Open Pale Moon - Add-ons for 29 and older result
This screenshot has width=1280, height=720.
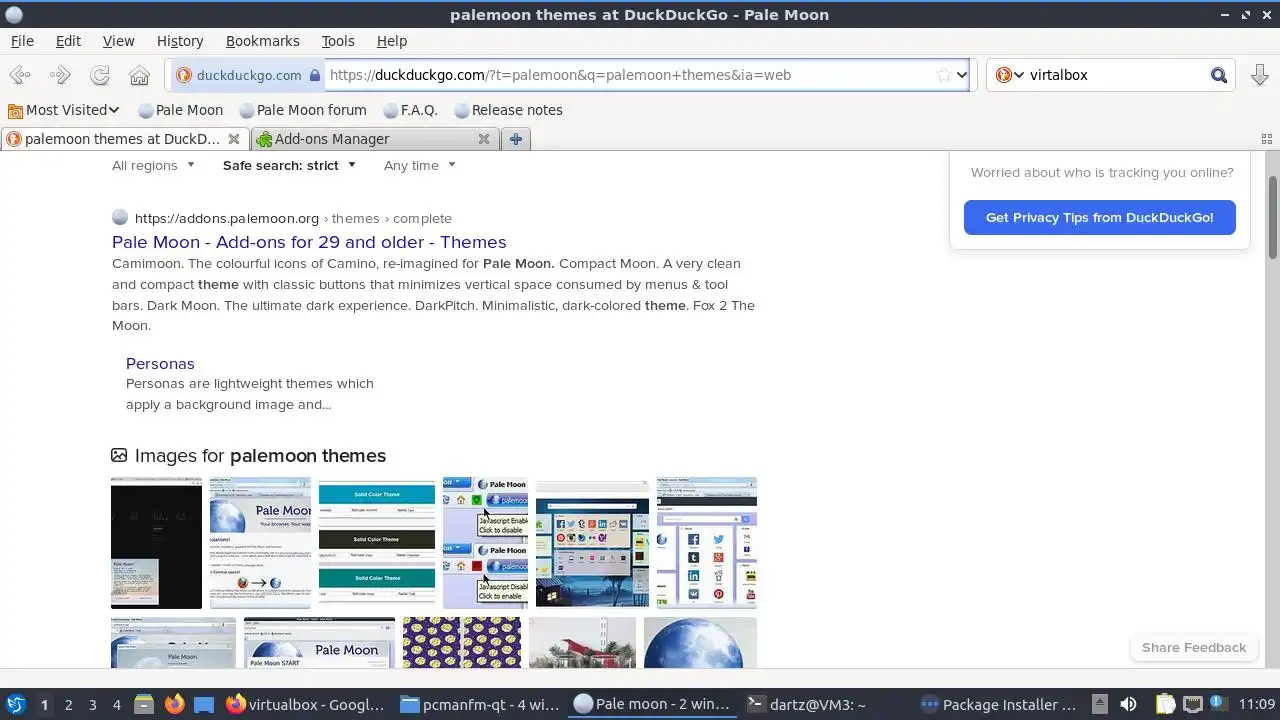309,242
